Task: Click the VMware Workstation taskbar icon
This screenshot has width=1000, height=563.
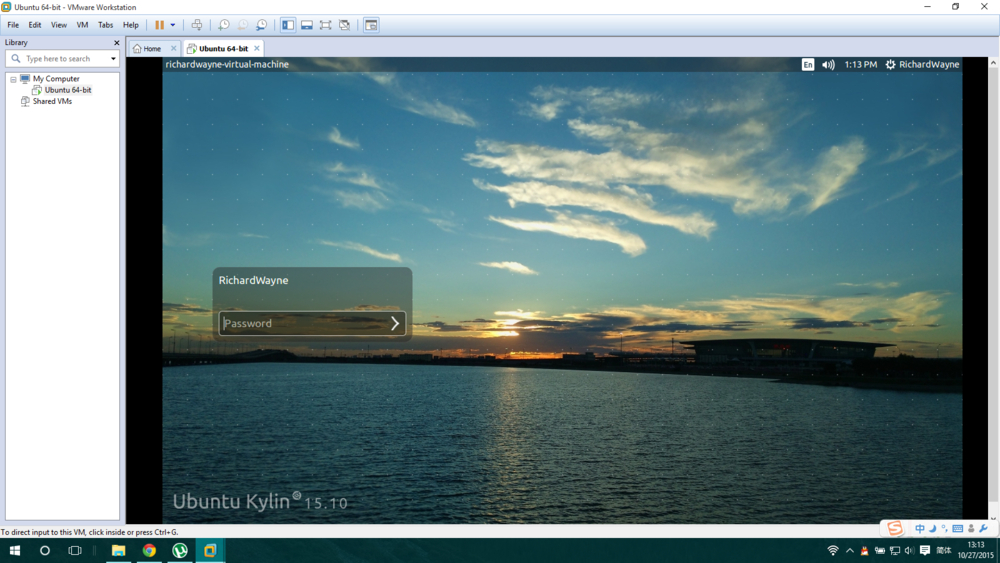Action: point(210,550)
